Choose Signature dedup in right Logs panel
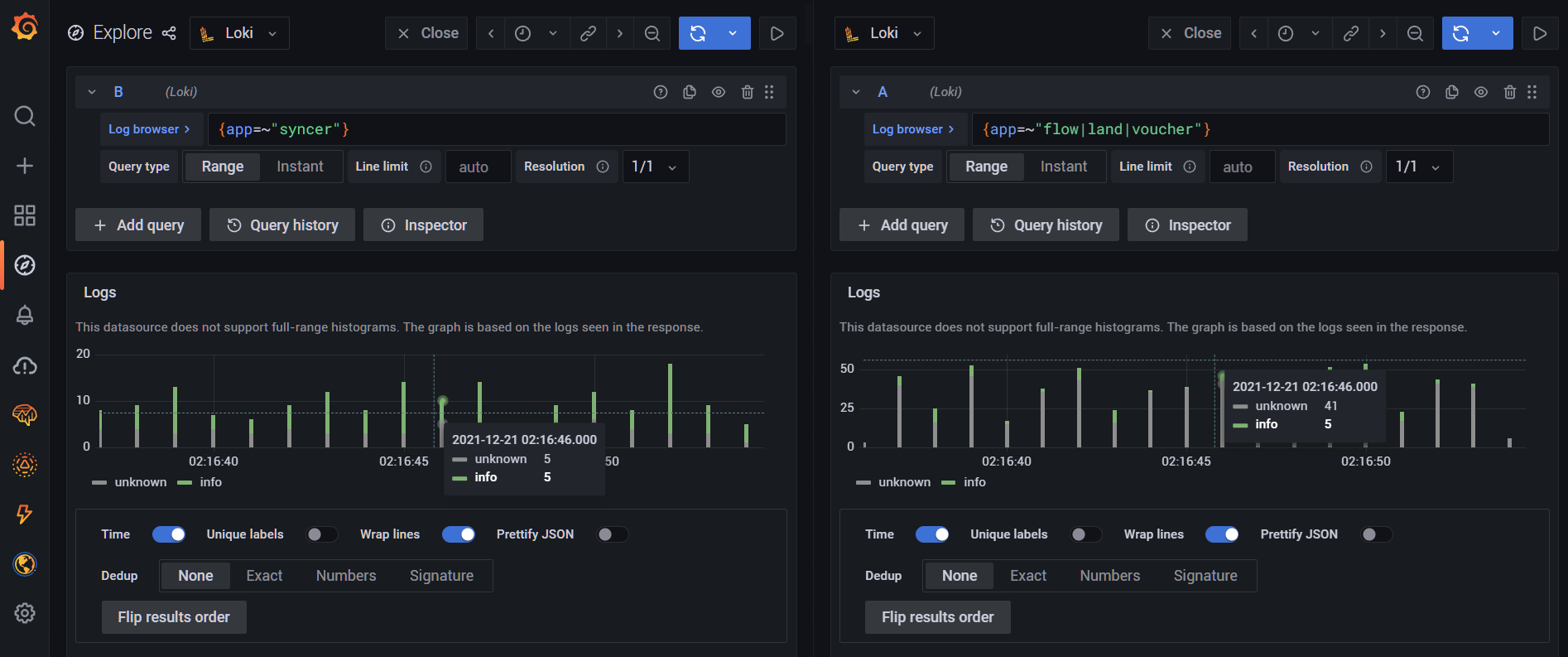 click(x=1205, y=576)
